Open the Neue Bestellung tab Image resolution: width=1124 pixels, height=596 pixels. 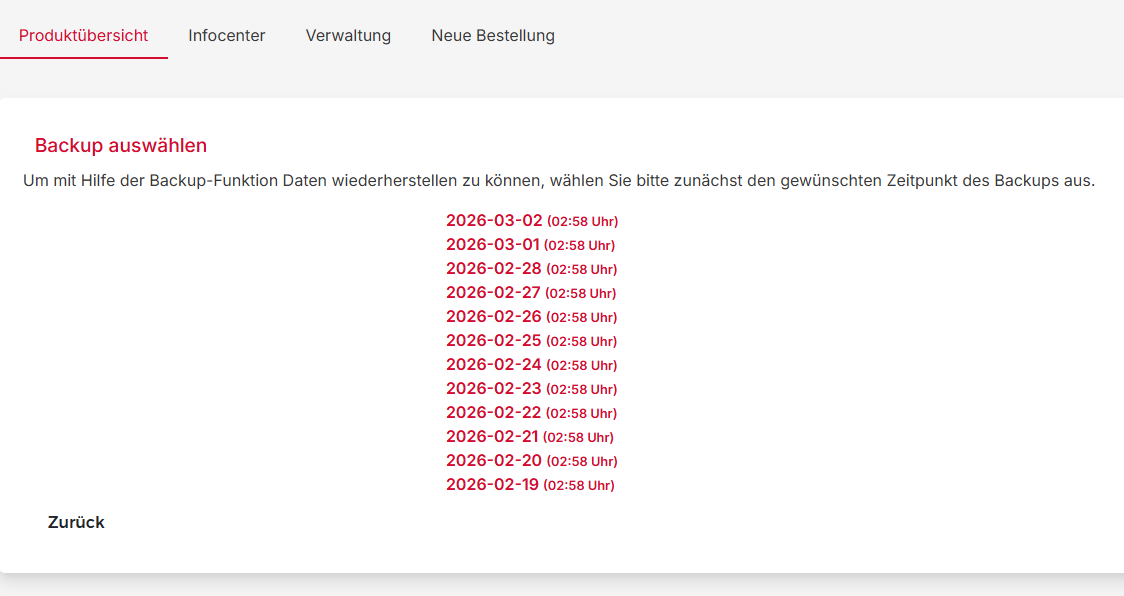(x=493, y=36)
